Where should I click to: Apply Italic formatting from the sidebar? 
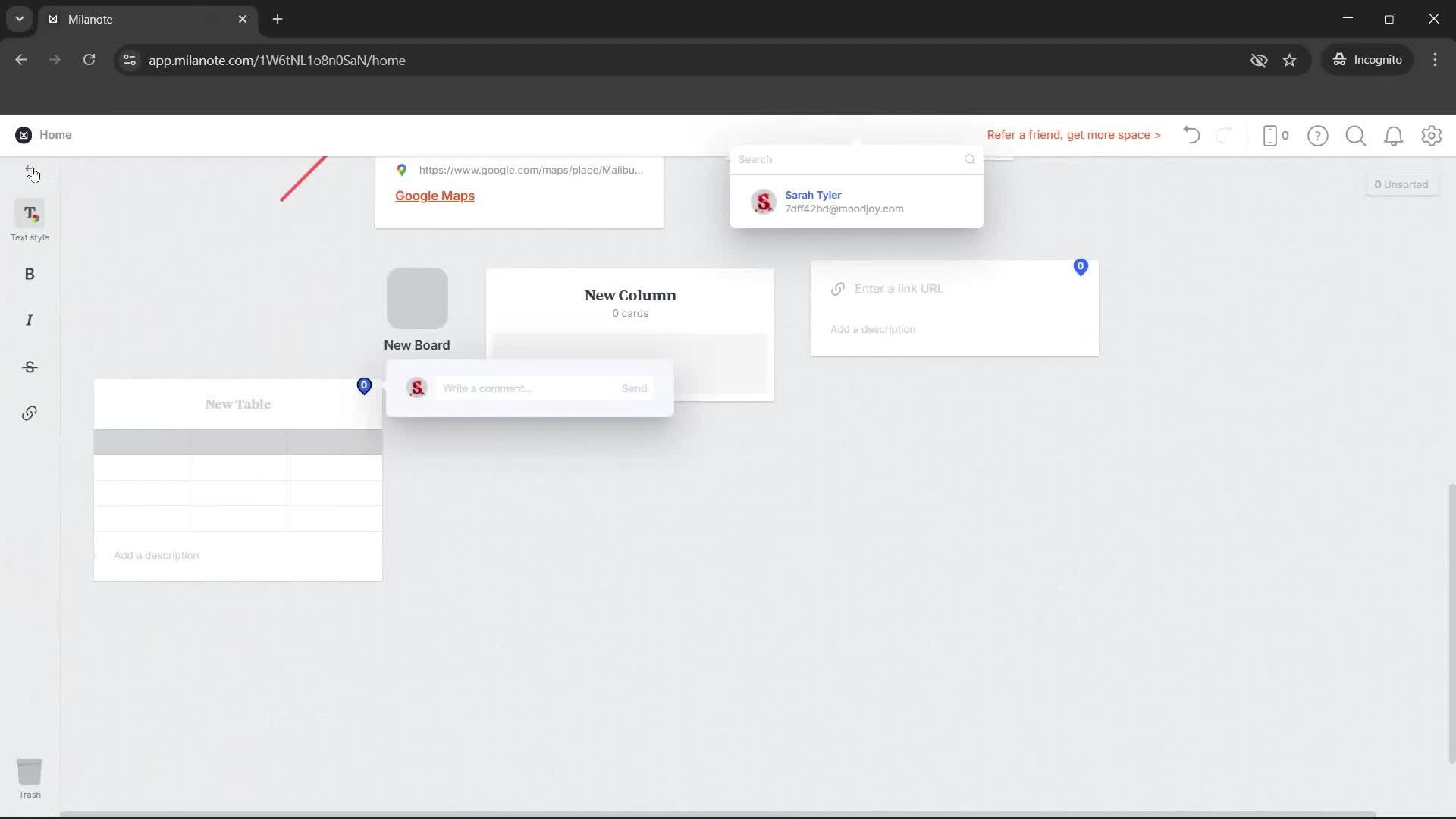click(30, 320)
